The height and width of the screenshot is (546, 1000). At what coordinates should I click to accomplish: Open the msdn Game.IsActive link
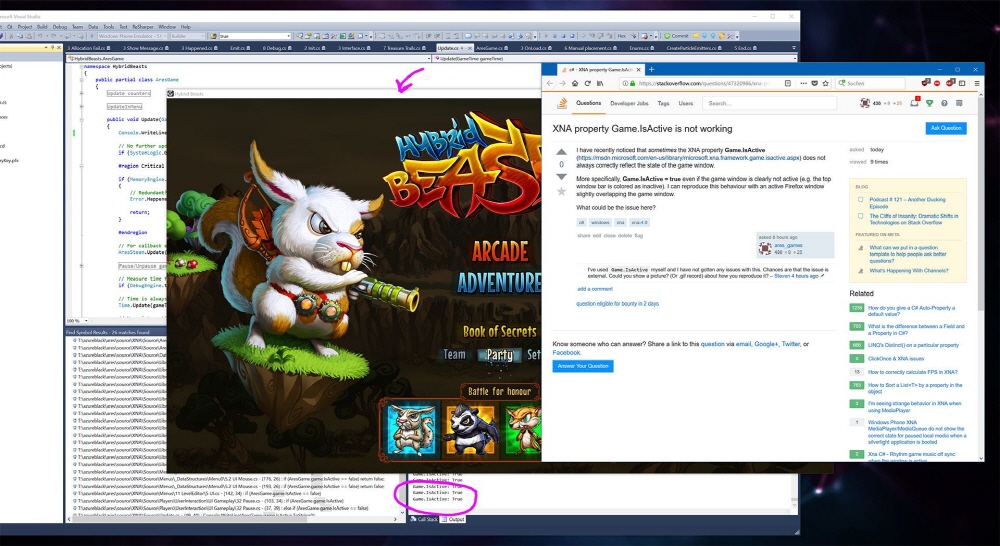688,158
